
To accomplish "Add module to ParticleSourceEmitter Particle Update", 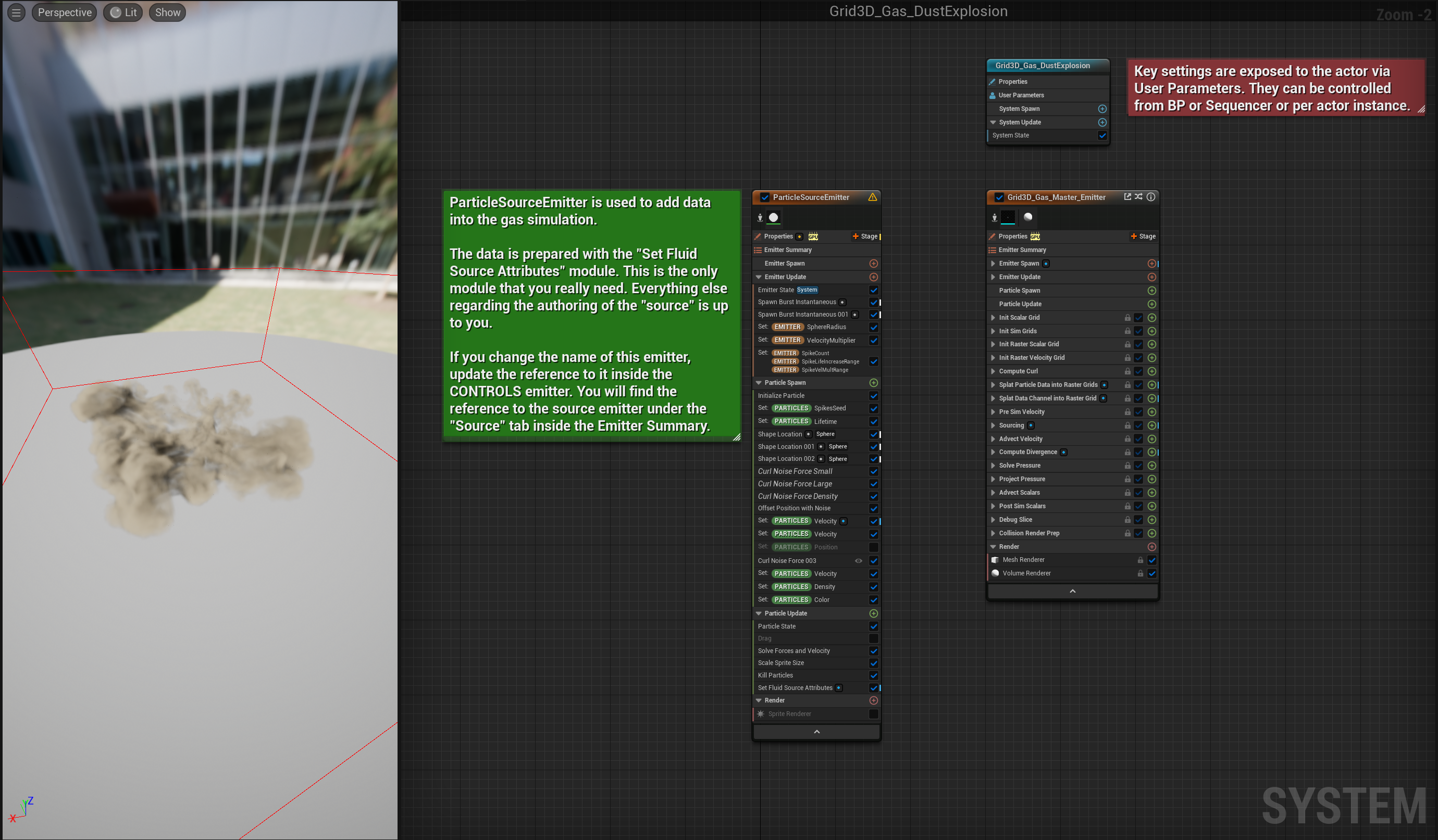I will click(x=873, y=613).
